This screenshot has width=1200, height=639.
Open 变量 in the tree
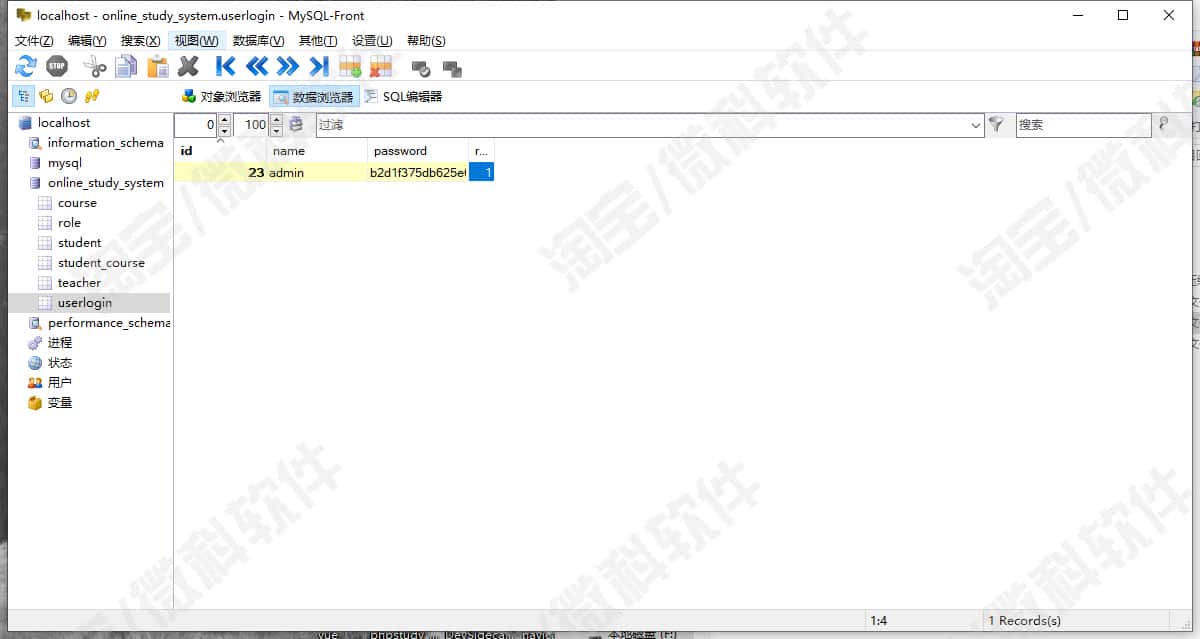[x=60, y=403]
